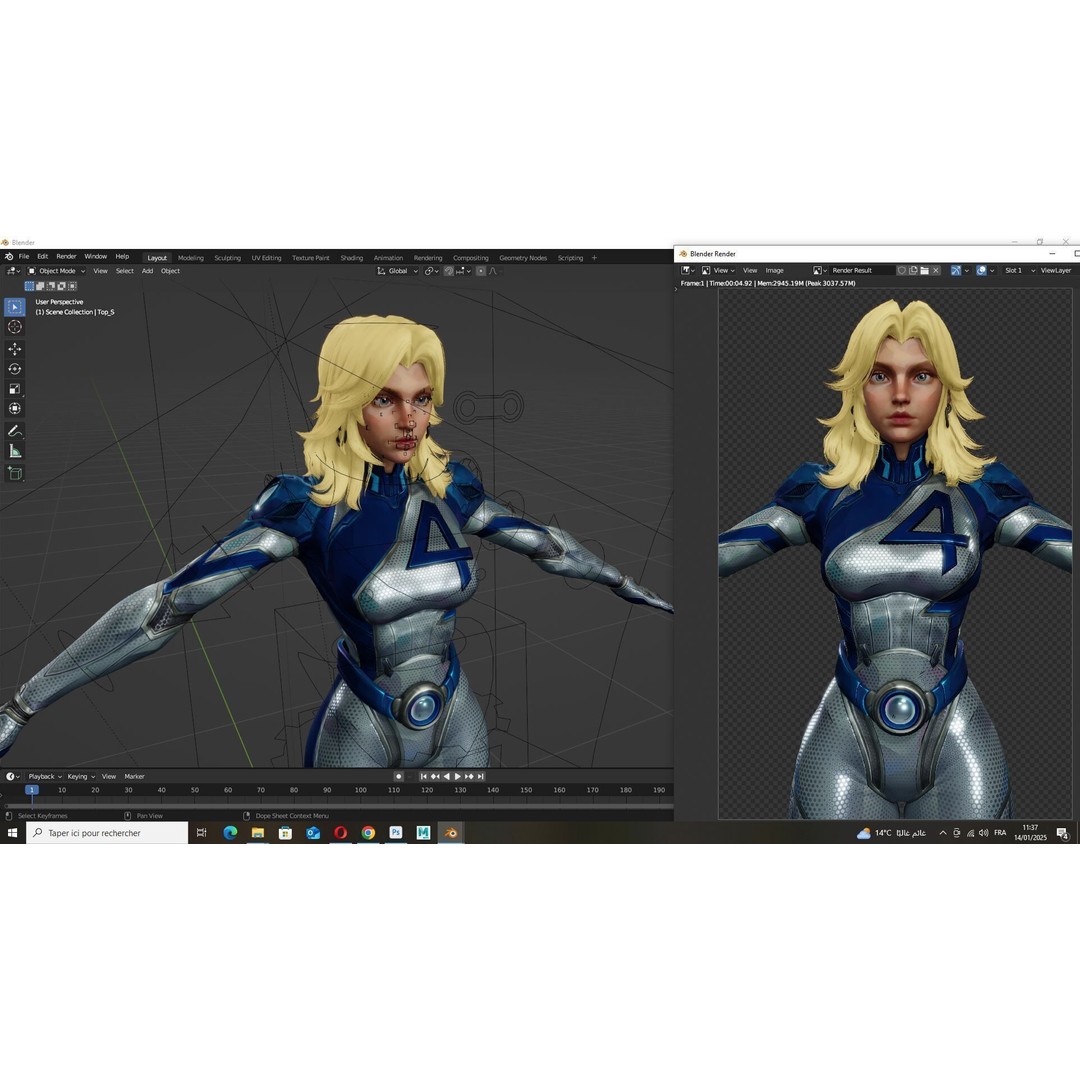Add a new workspace with plus button
This screenshot has width=1080, height=1080.
594,258
